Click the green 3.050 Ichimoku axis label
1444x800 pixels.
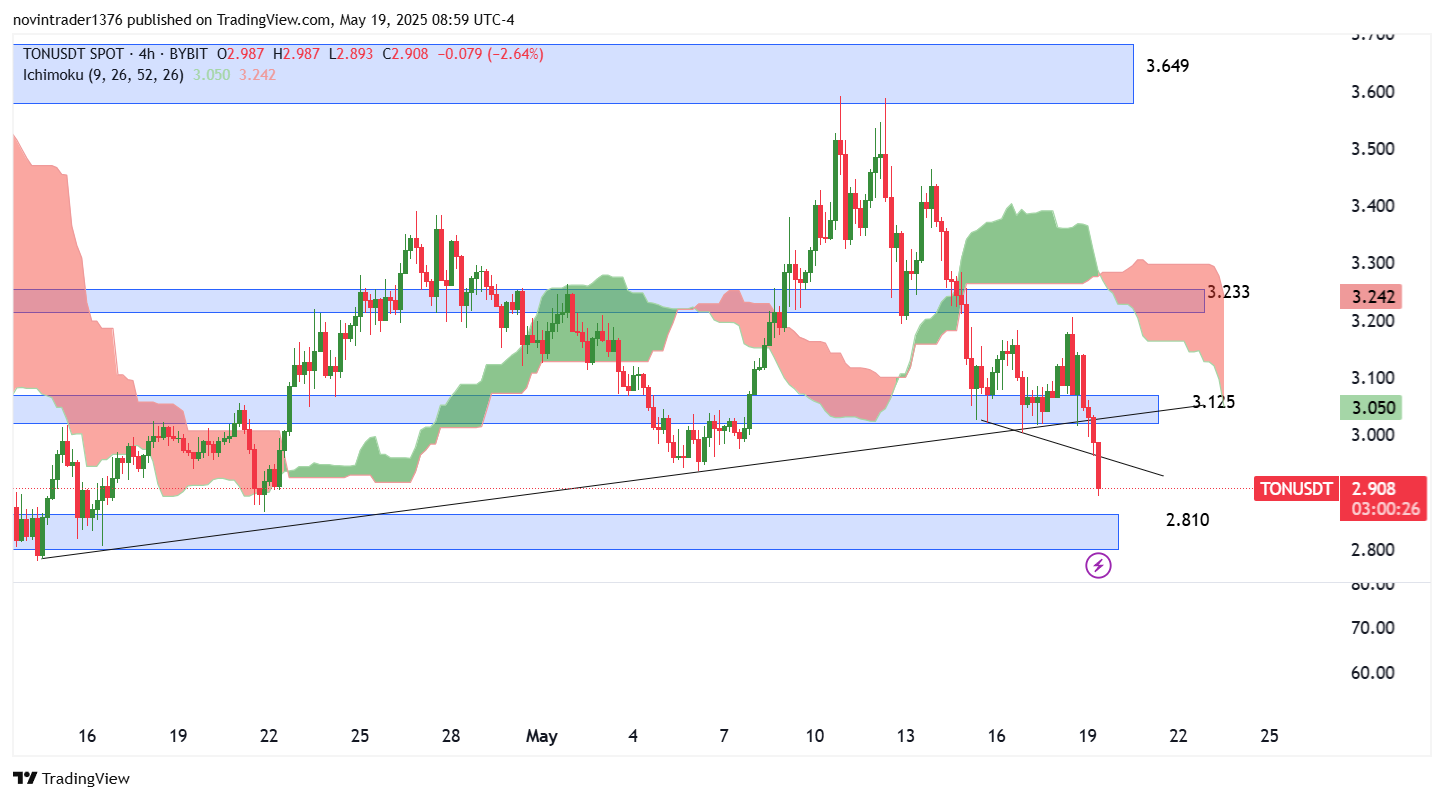point(1371,407)
